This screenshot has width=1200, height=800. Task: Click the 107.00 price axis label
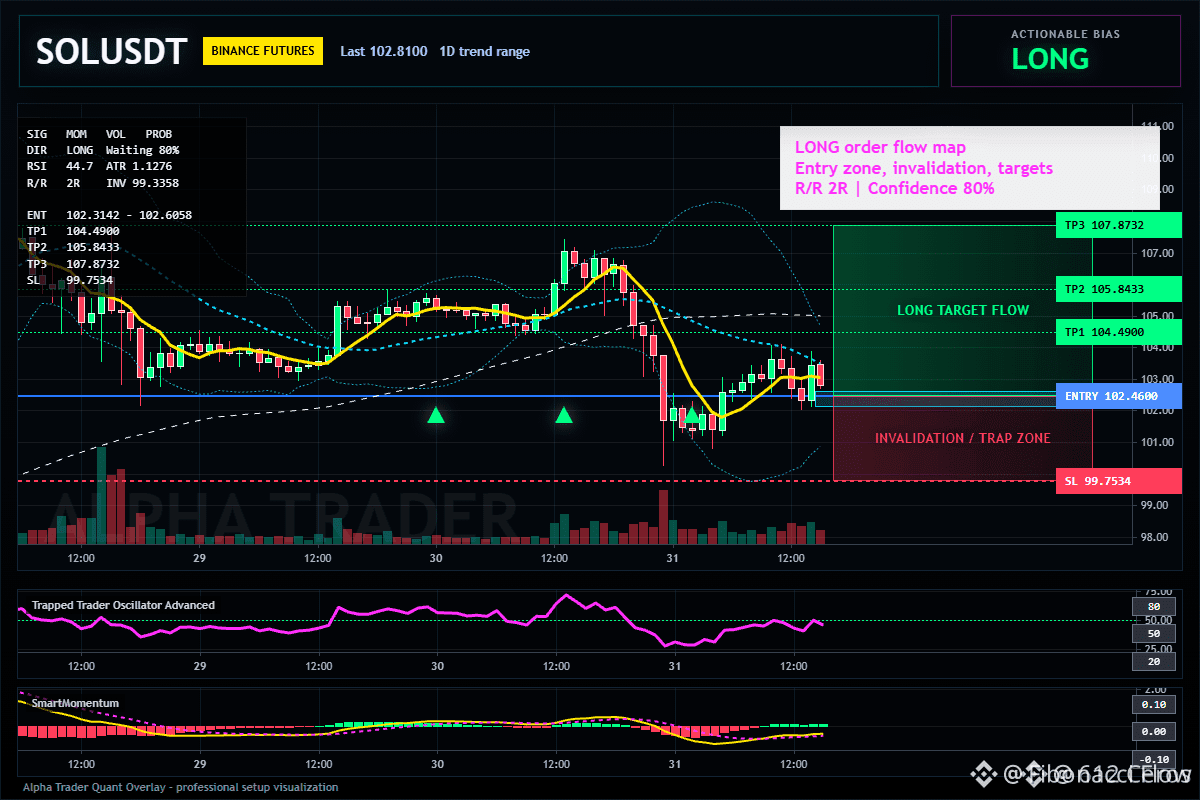(x=1158, y=253)
